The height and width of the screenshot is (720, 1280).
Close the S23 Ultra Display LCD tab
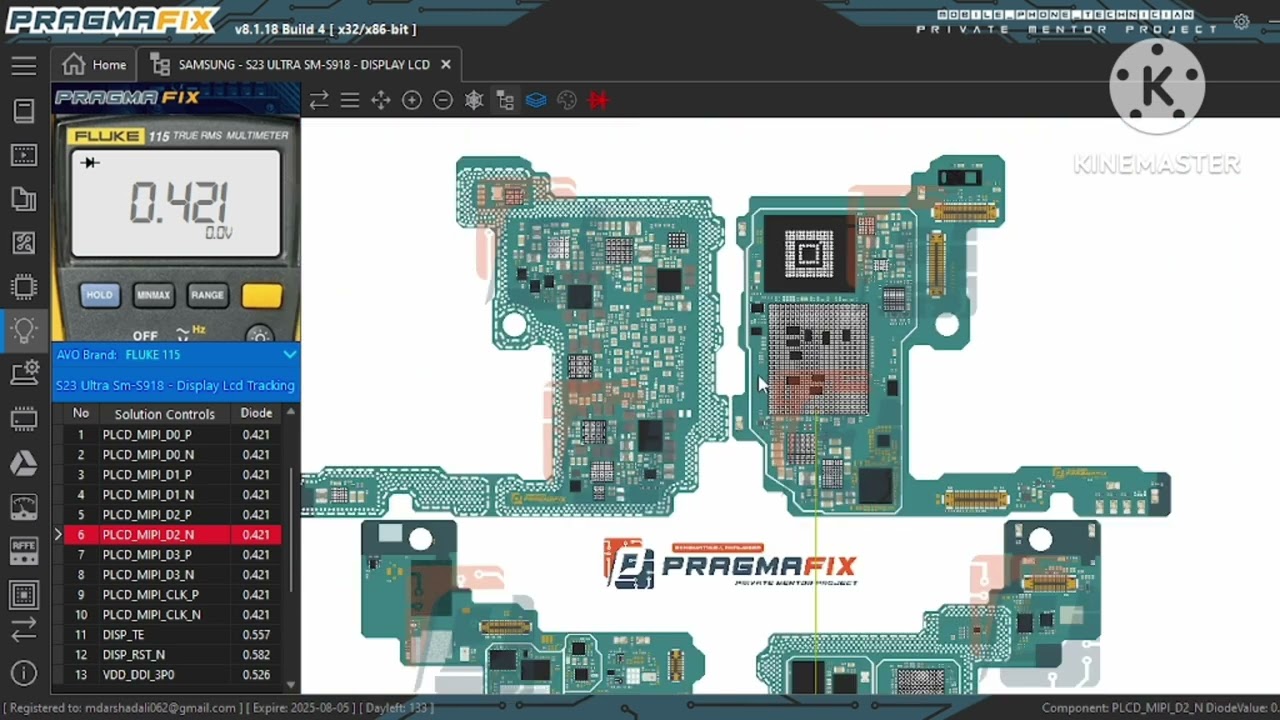[x=445, y=65]
